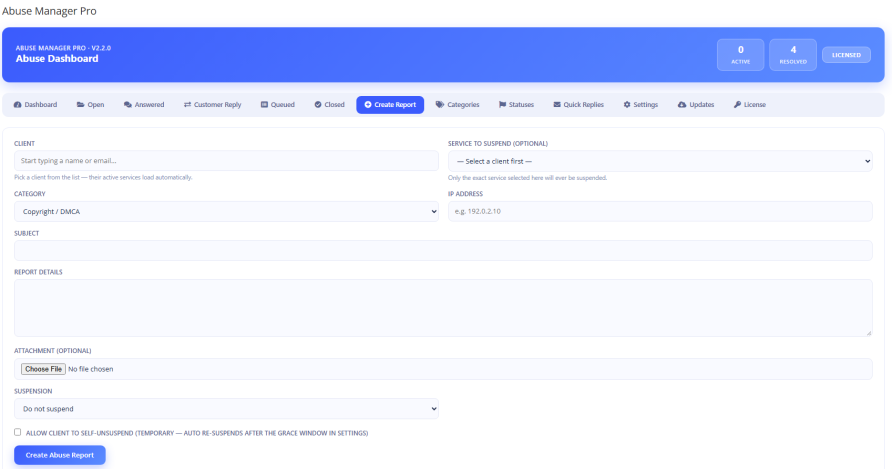
Task: Open the Suspension dropdown set to Do not suspend
Action: pyautogui.click(x=226, y=409)
